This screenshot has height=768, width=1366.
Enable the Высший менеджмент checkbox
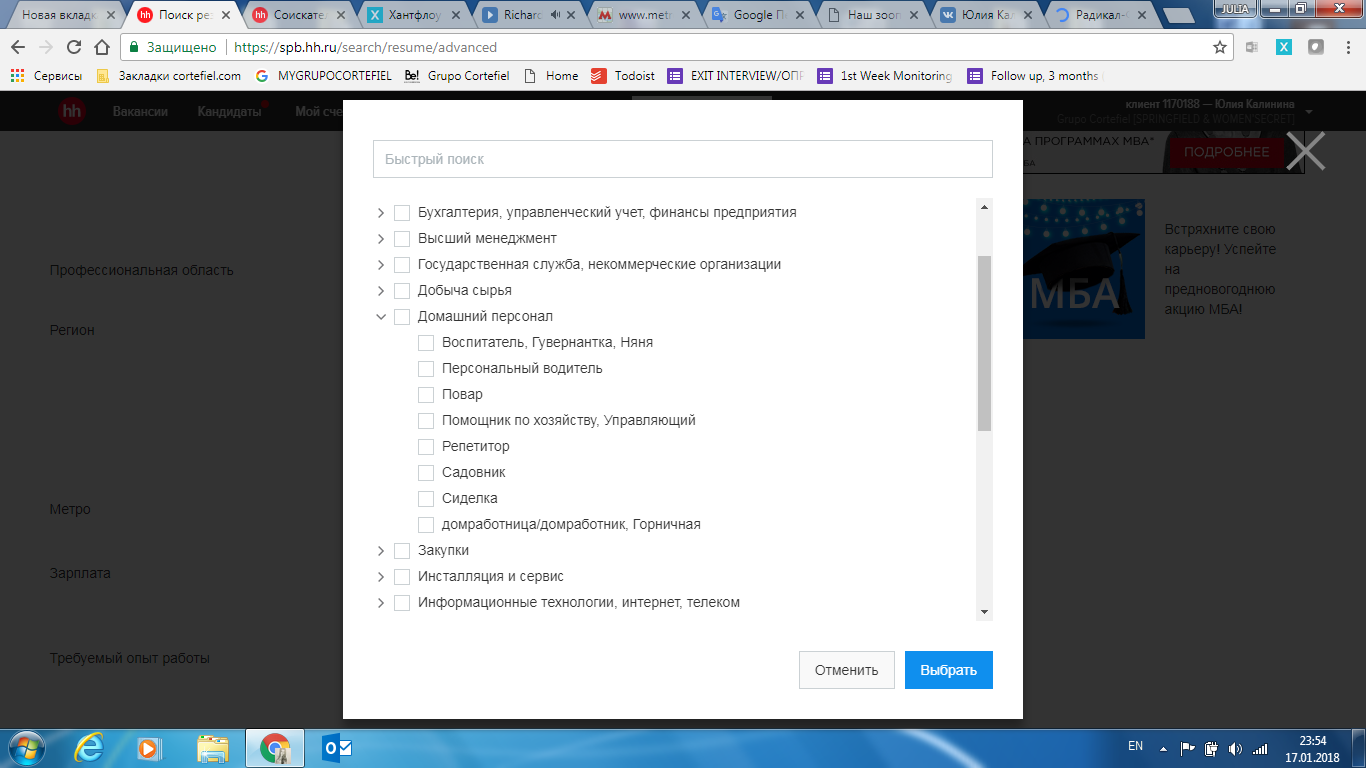402,238
